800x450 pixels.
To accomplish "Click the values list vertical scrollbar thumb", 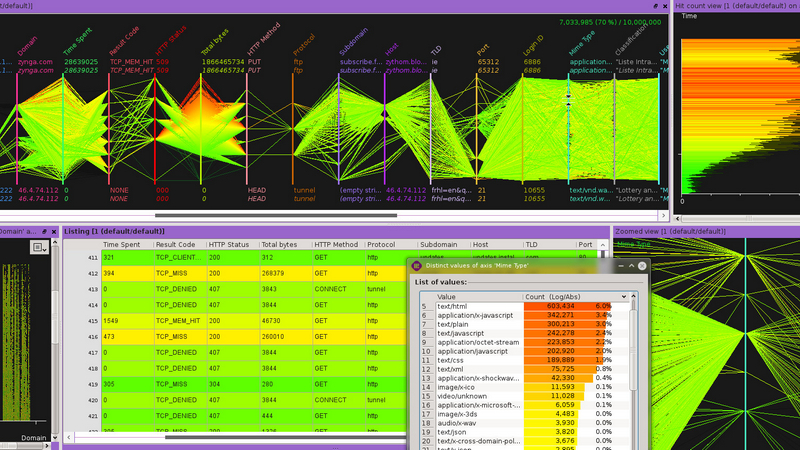I will click(634, 349).
